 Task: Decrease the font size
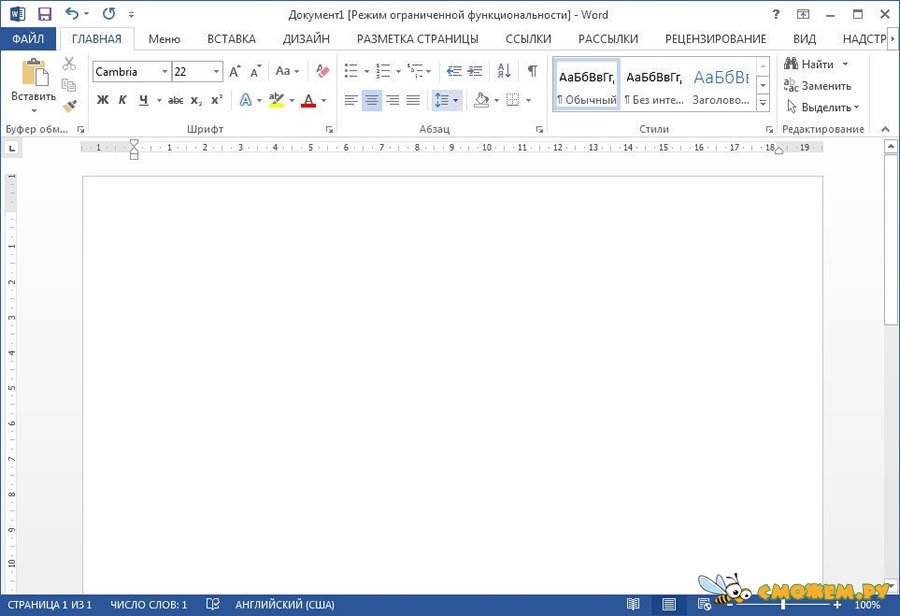click(x=255, y=72)
